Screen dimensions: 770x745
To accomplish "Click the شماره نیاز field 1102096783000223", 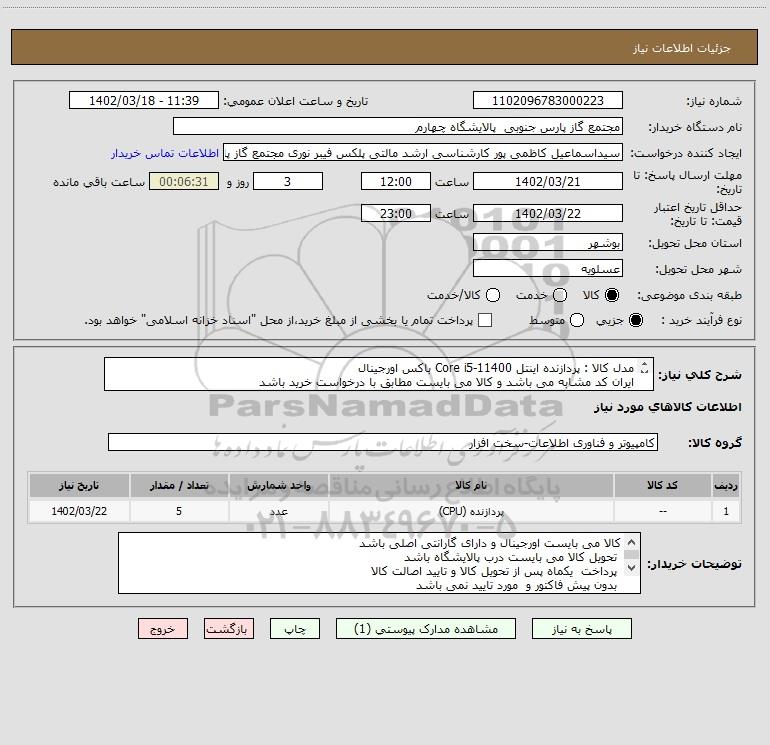I will click(548, 100).
